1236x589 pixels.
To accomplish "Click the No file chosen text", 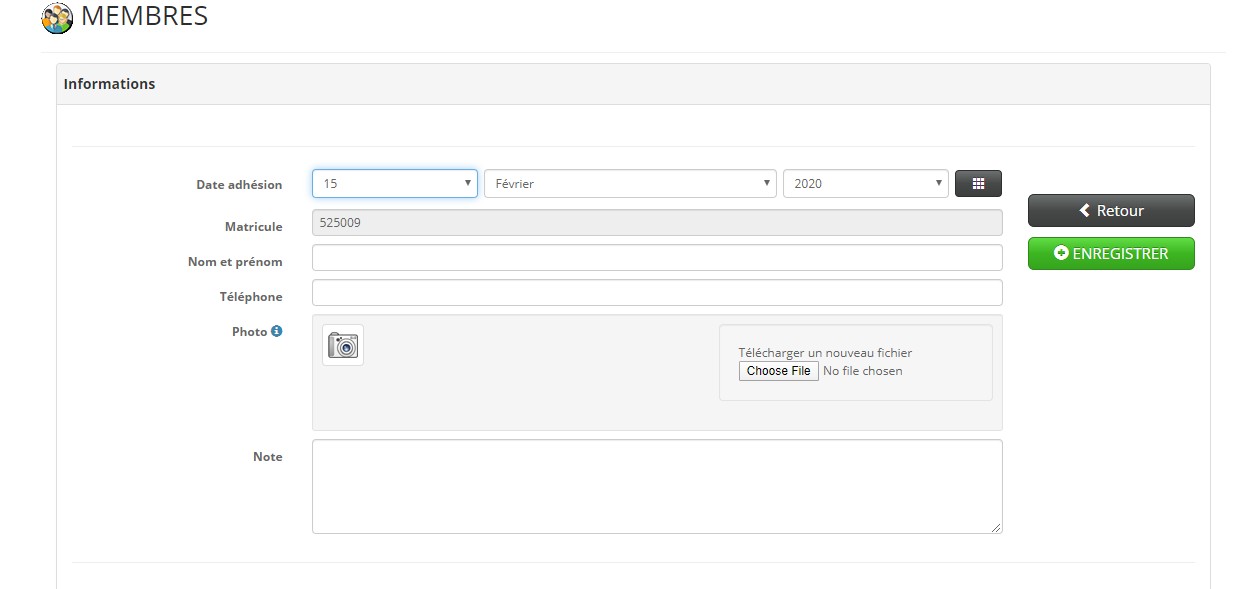I will click(x=863, y=371).
